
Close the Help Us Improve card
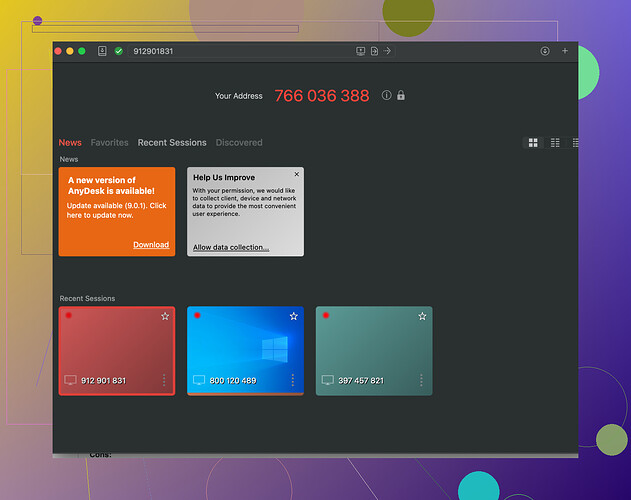pos(297,174)
